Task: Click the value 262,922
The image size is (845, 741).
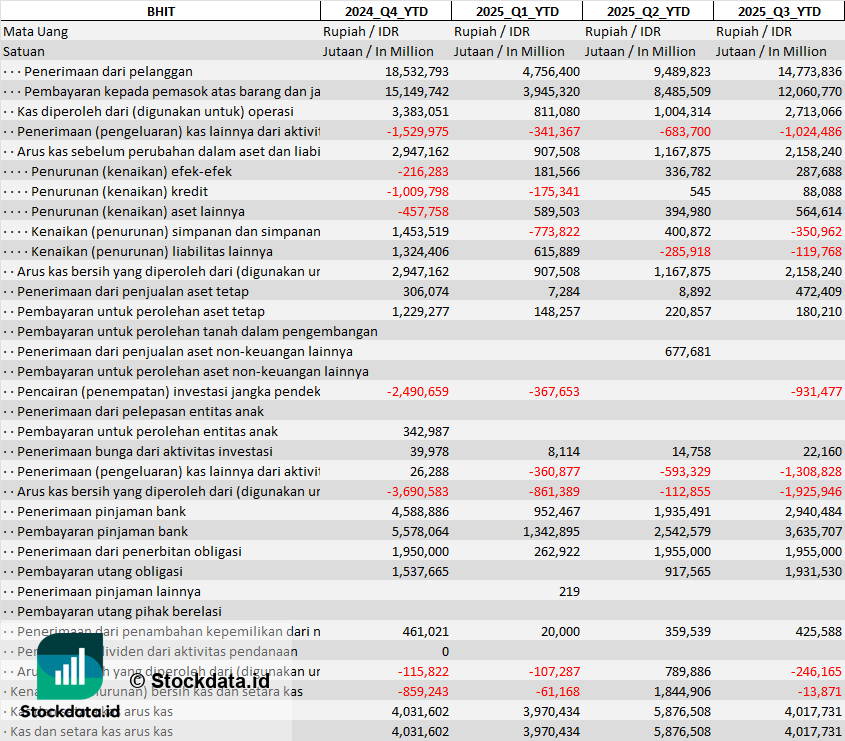Action: tap(557, 551)
